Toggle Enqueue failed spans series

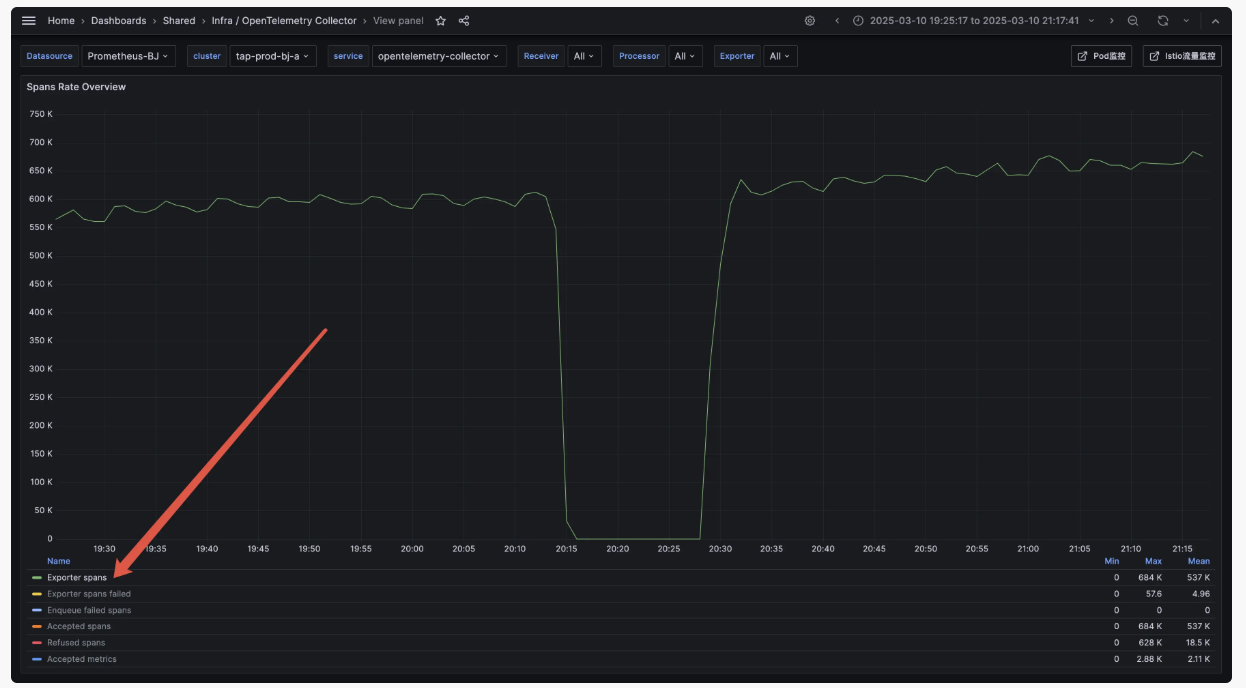click(x=89, y=610)
